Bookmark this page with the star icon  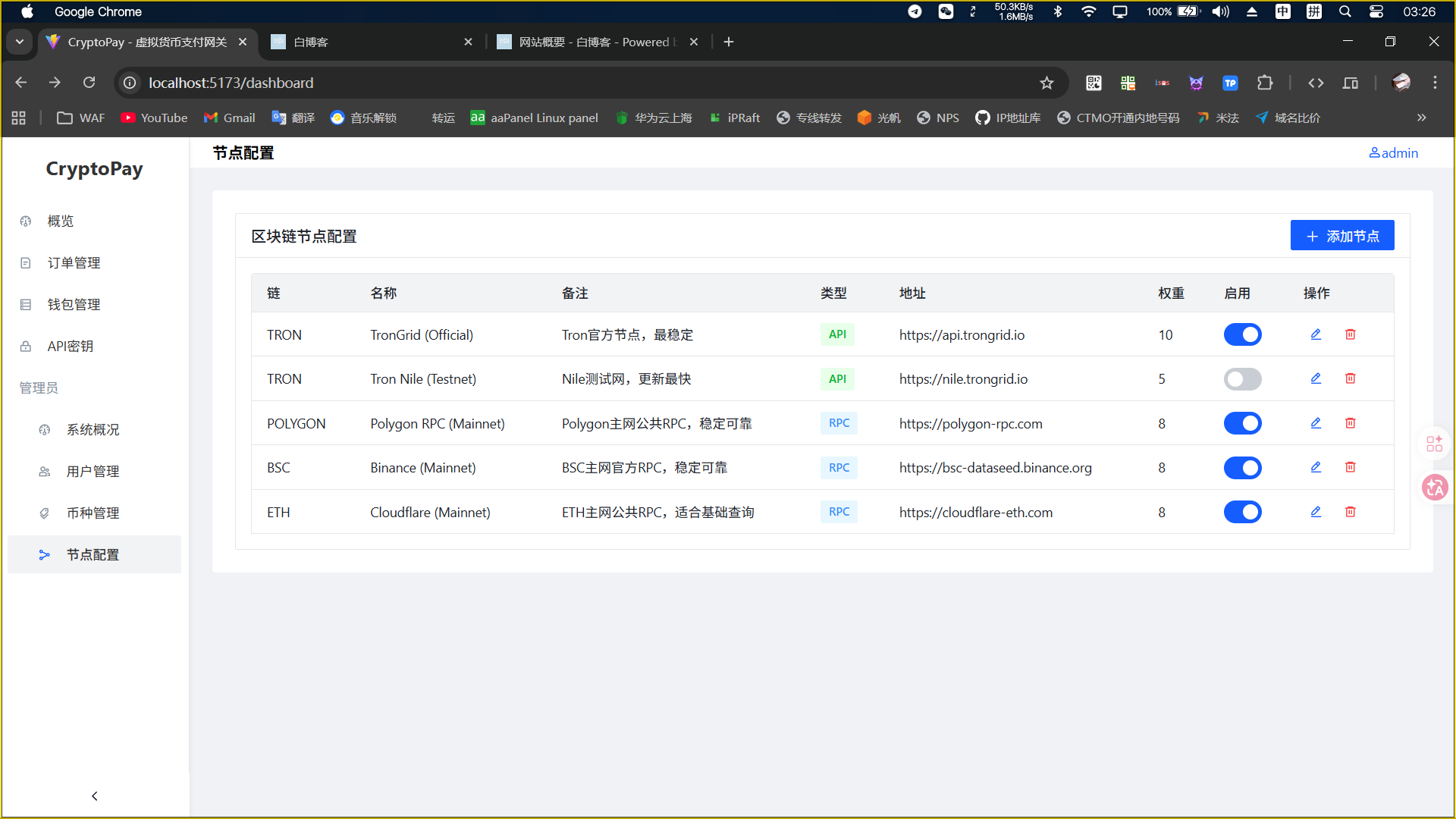pyautogui.click(x=1046, y=83)
